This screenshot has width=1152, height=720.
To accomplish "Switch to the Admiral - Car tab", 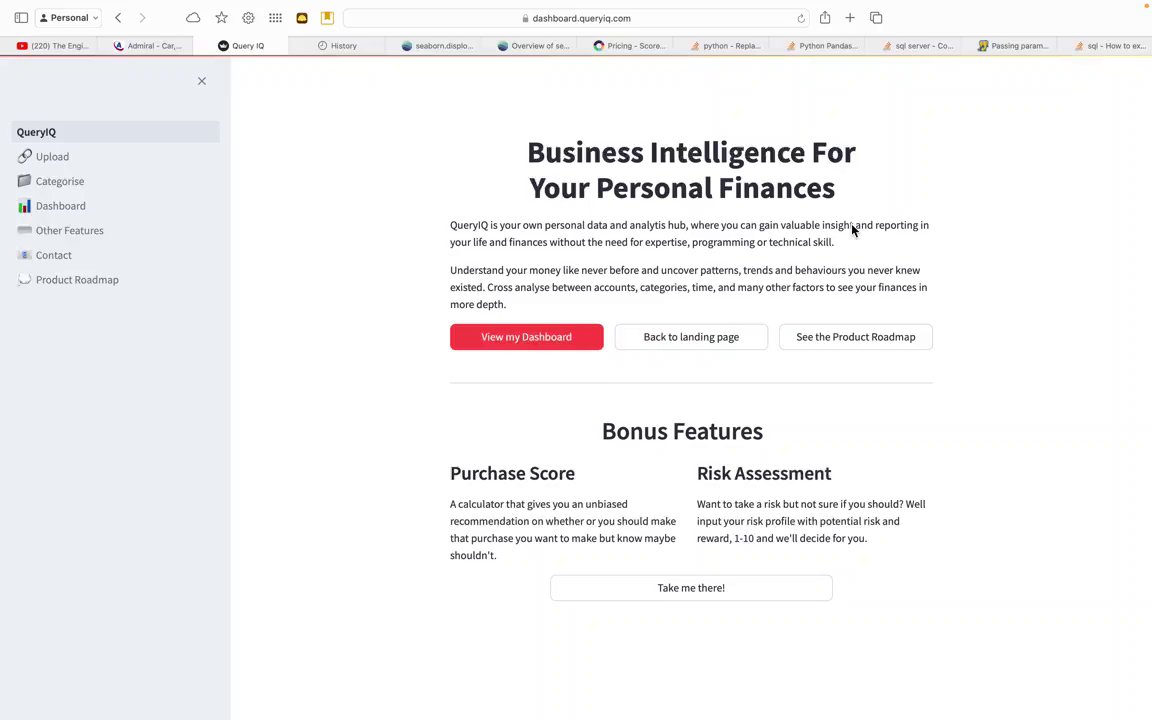I will click(147, 46).
